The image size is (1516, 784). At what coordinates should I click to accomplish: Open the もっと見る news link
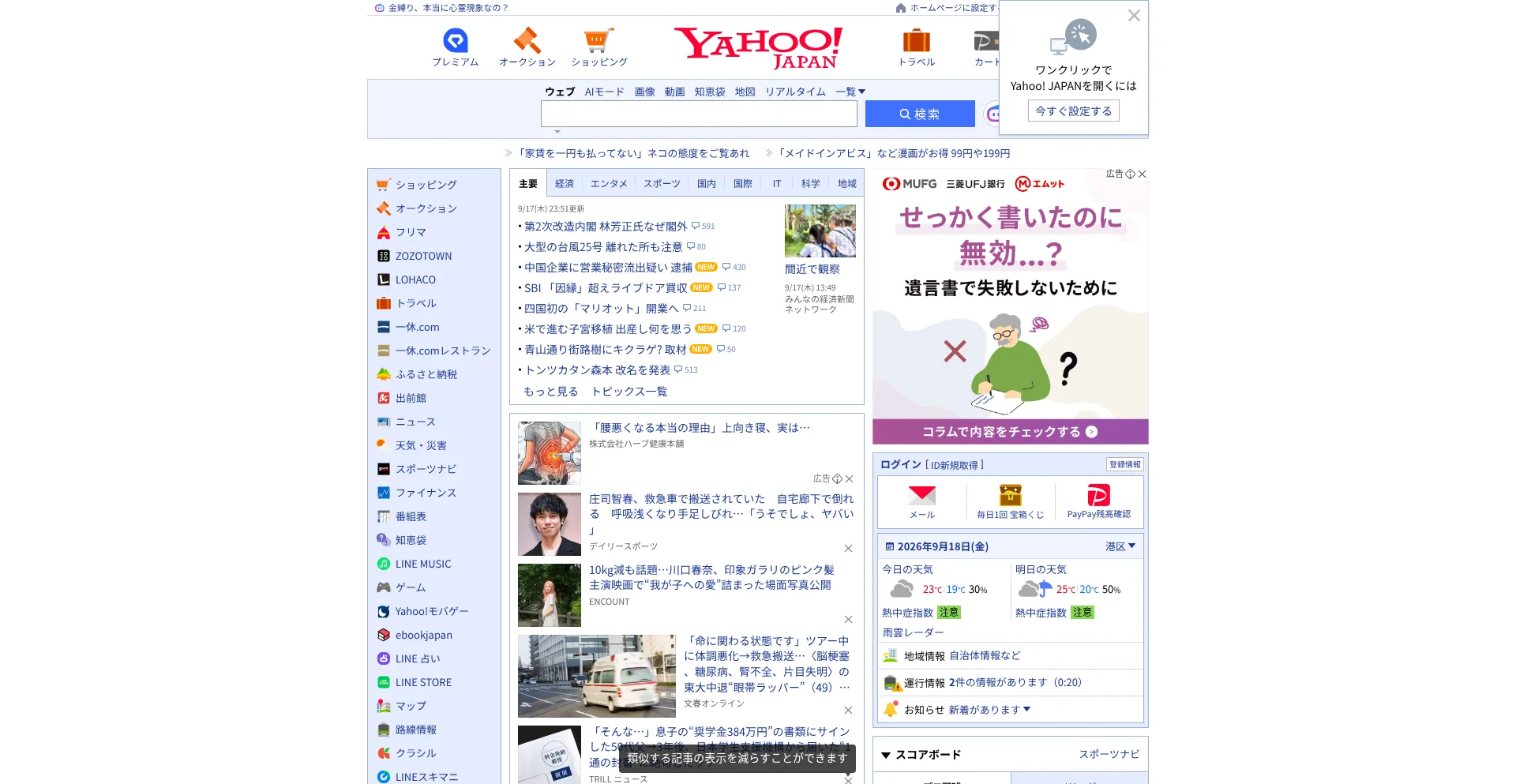coord(551,391)
